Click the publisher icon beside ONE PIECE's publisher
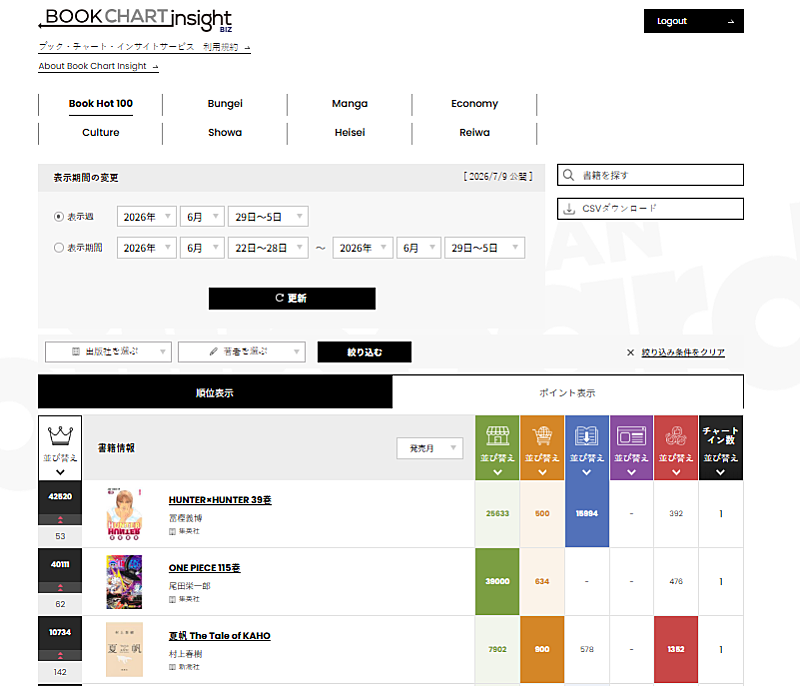Screen dimensions: 800x686 point(172,599)
